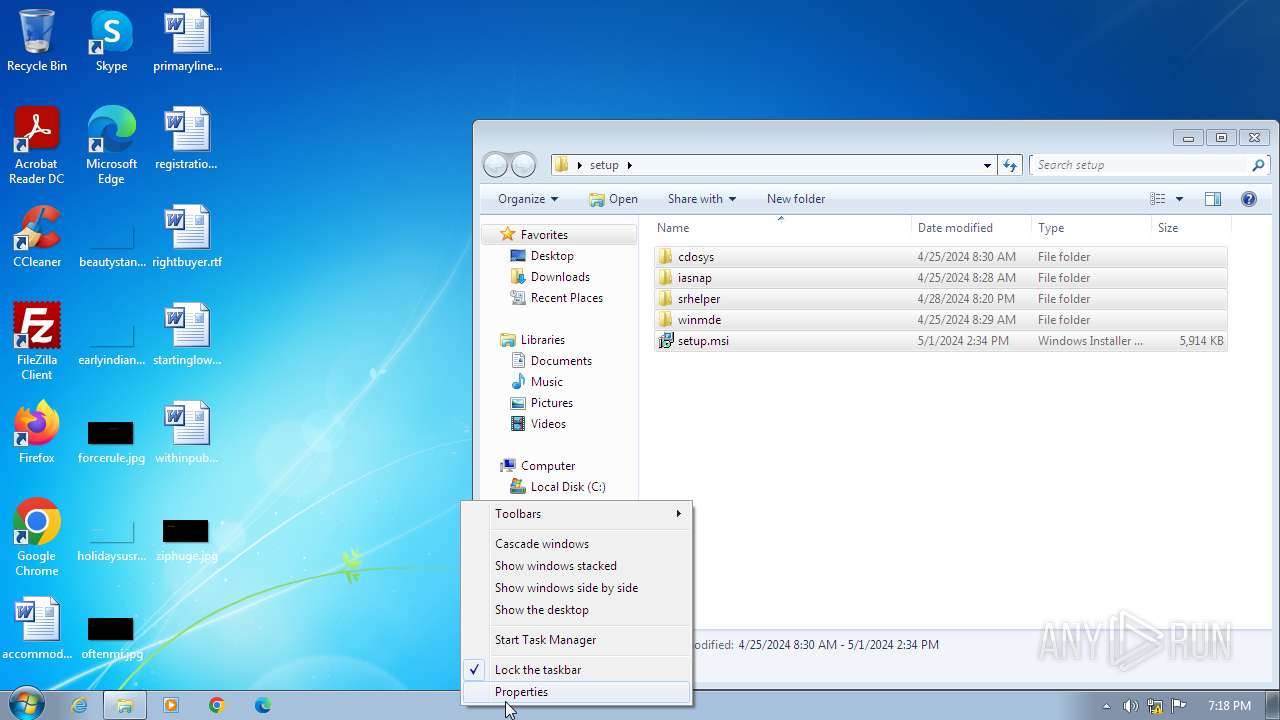Open Windows Media Player from taskbar

coord(170,705)
